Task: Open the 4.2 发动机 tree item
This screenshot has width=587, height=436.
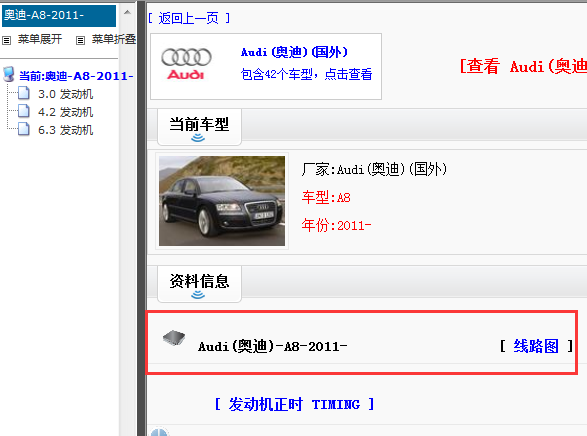Action: [x=66, y=112]
